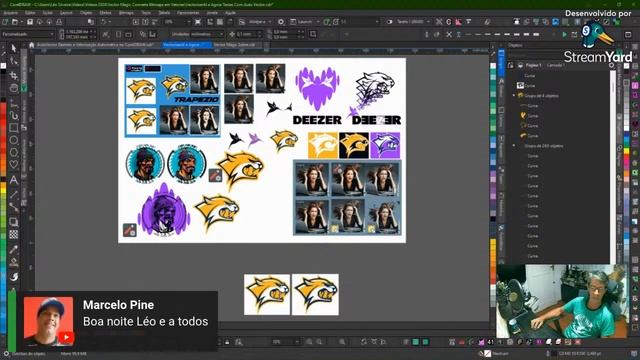Select the Interactive Fill tool
Viewport: 640px width, 360px height.
tap(13, 262)
